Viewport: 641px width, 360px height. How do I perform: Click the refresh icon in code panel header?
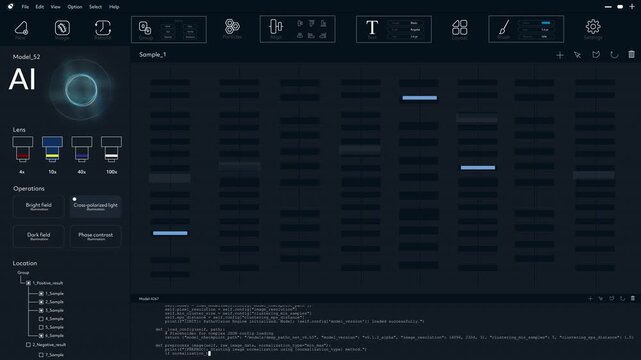[622, 299]
